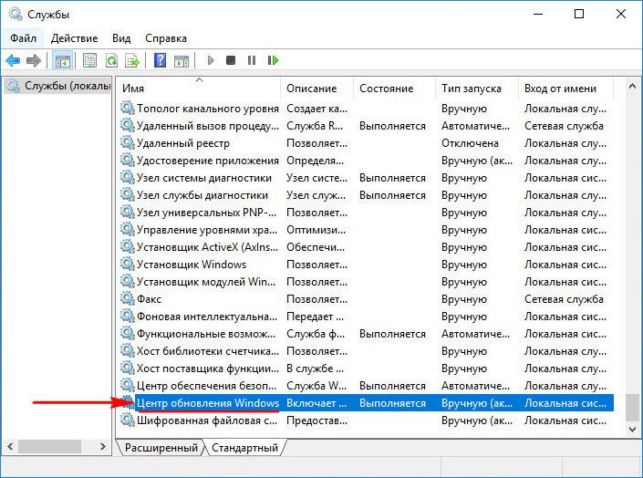Select Хост поставщика функции service
This screenshot has width=643, height=478.
[x=367, y=368]
